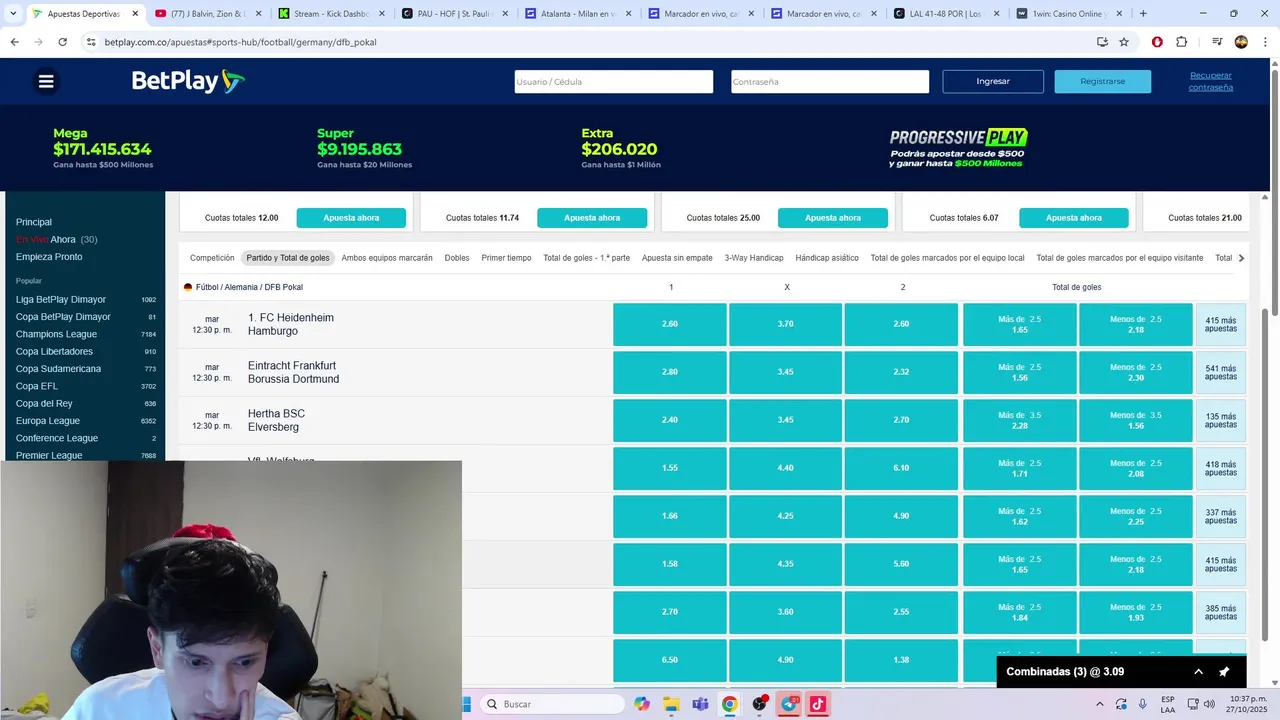Select Más de 3.5 at 2.28 for Hertha
This screenshot has height=720, width=1280.
click(1020, 420)
